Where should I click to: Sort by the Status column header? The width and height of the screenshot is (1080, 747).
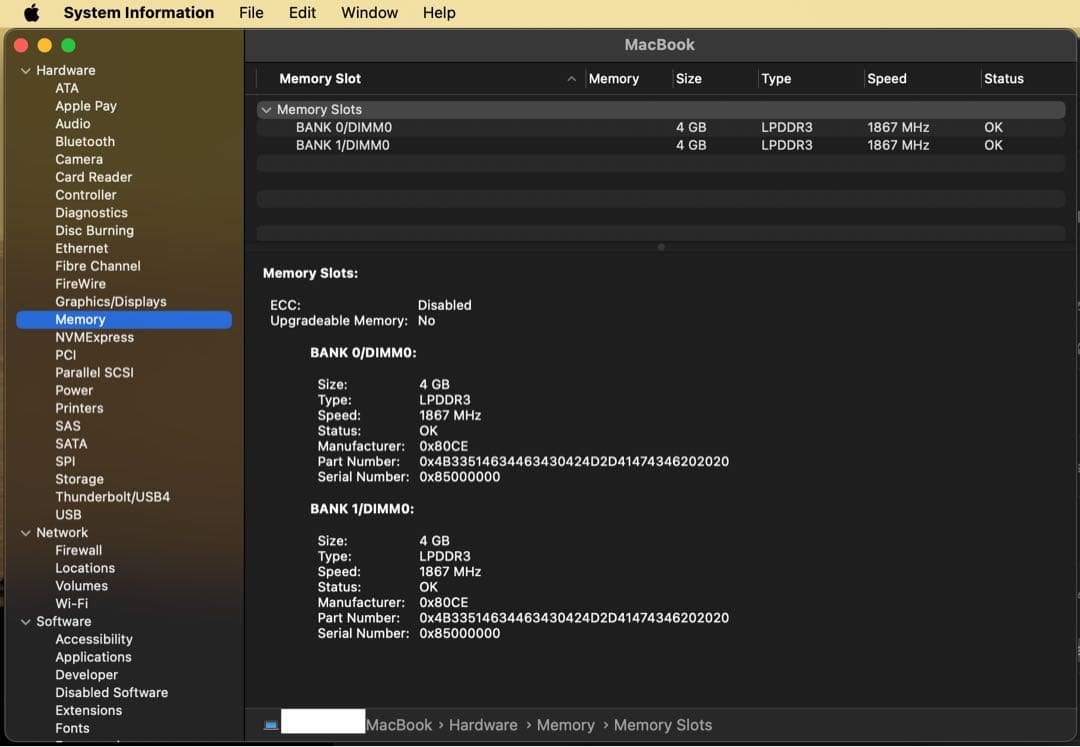pos(1004,79)
